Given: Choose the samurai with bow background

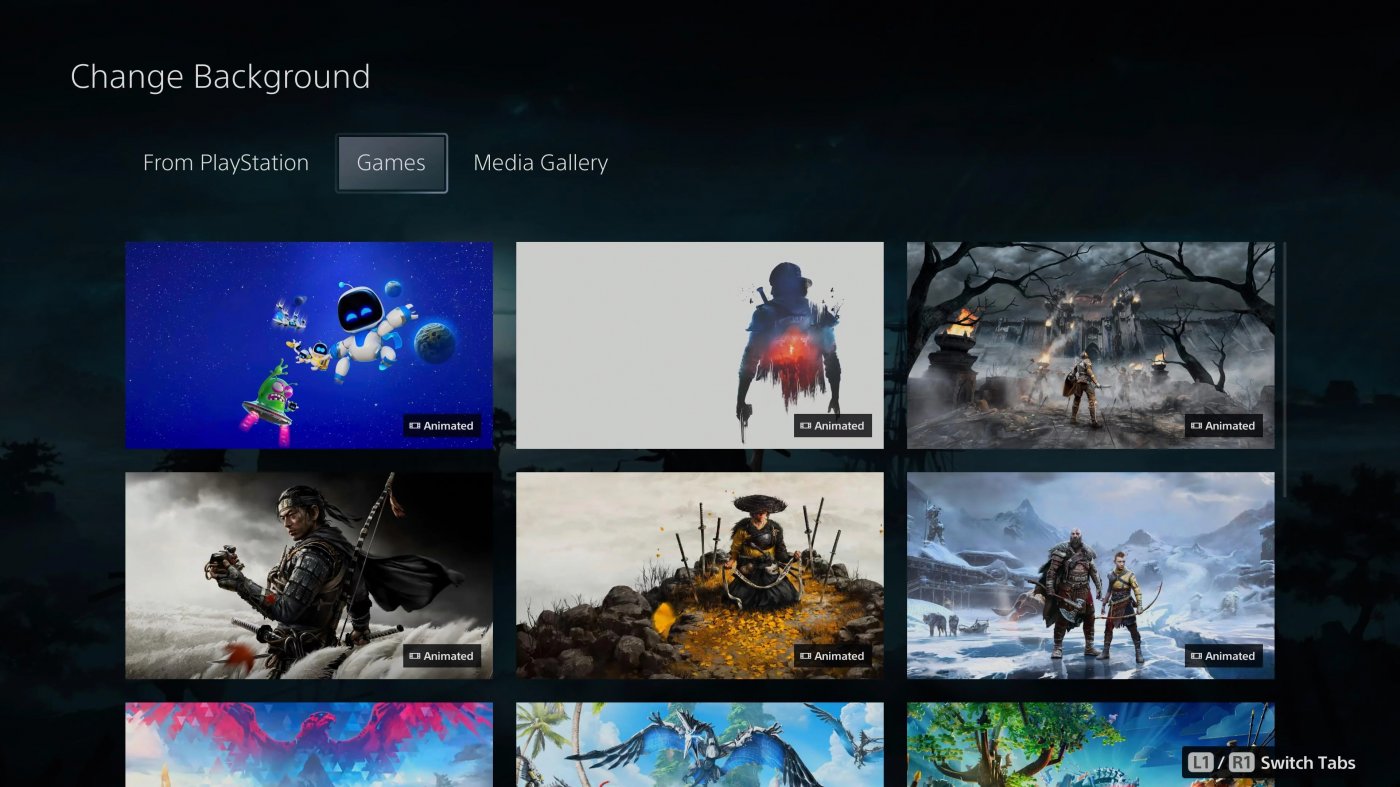Looking at the screenshot, I should (x=309, y=576).
